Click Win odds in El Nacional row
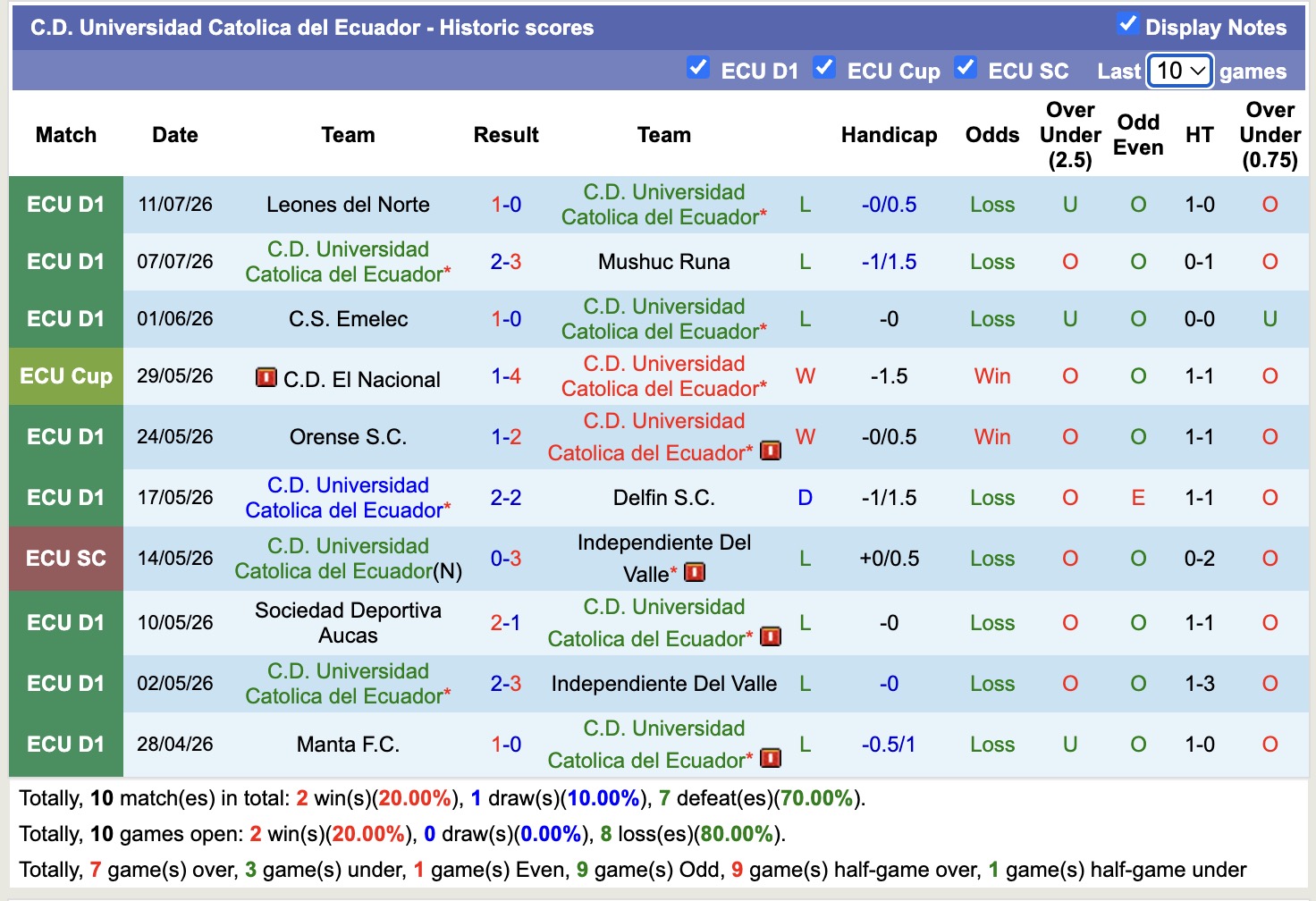The width and height of the screenshot is (1316, 901). point(992,376)
